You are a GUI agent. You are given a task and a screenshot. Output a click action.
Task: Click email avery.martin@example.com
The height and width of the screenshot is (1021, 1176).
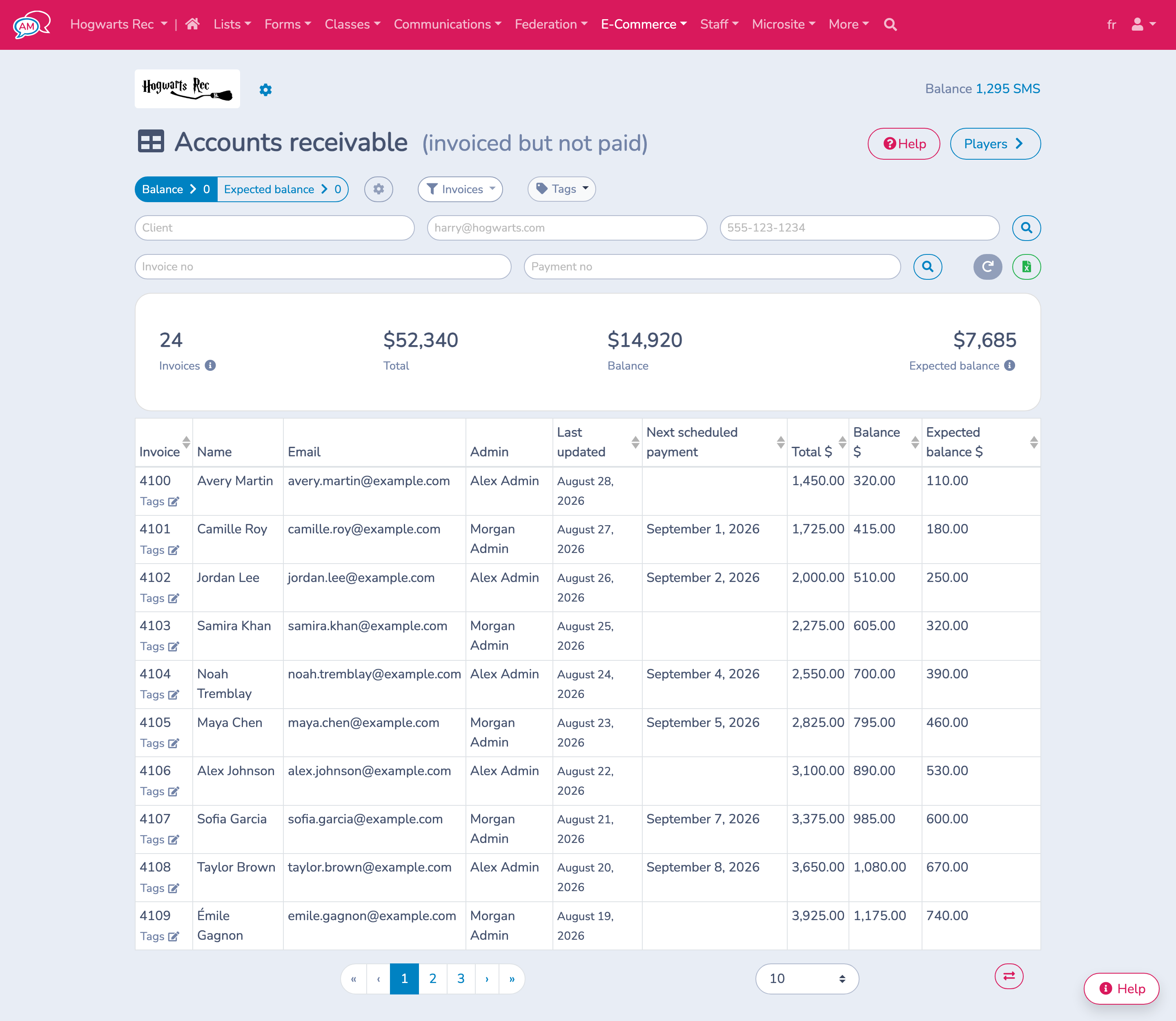click(x=369, y=481)
